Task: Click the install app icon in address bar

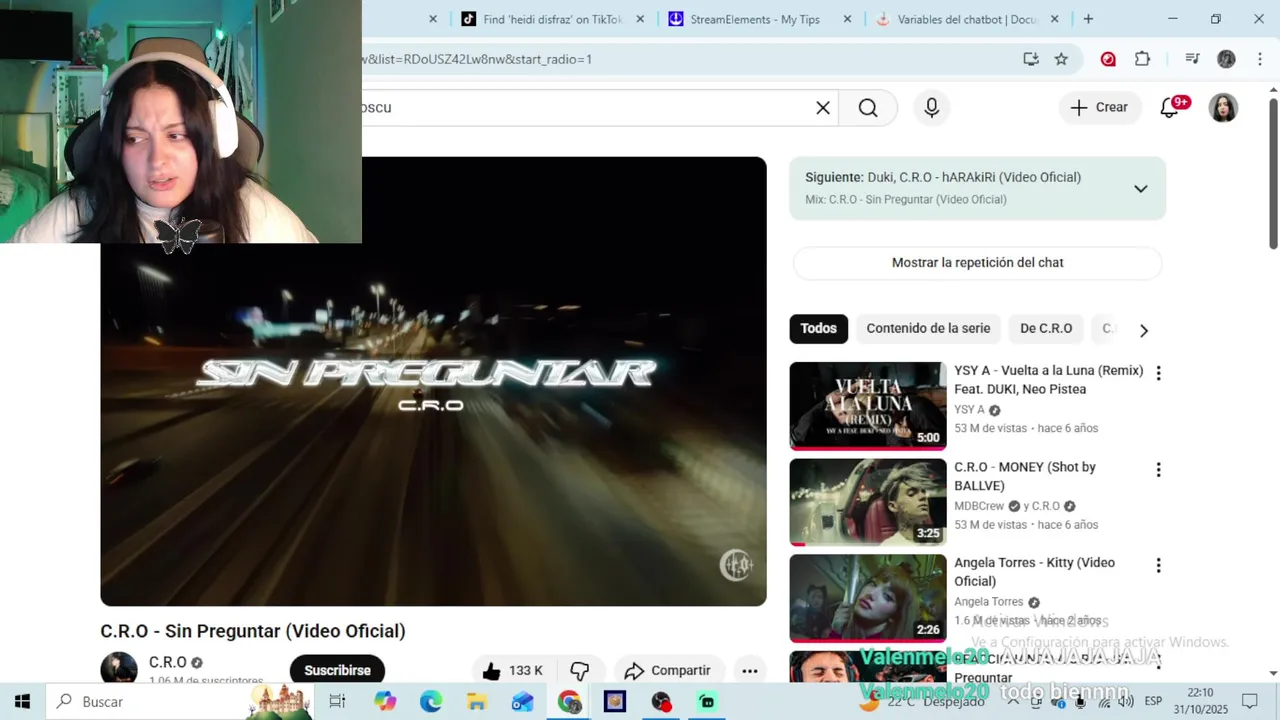Action: click(1031, 59)
